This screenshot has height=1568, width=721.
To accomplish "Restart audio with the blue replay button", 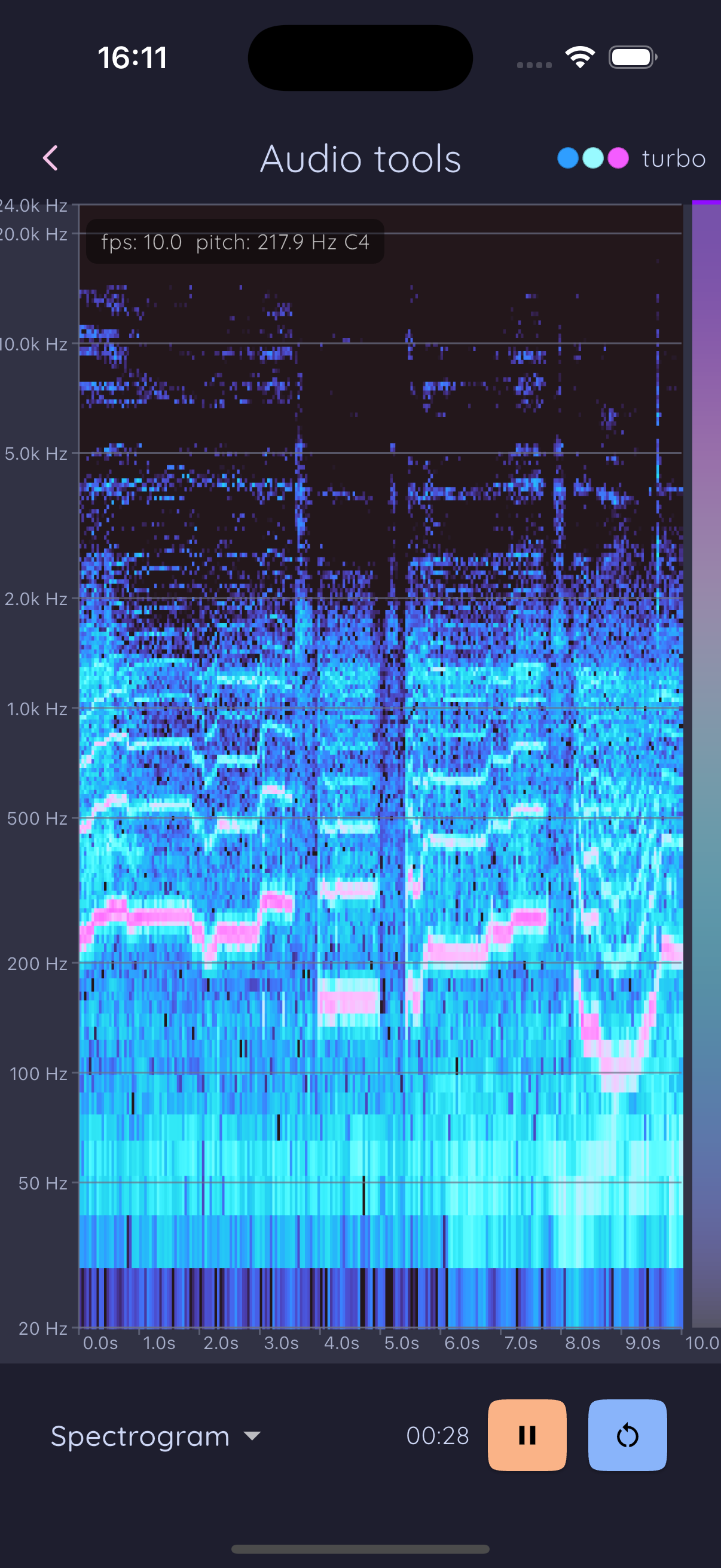I will click(x=627, y=1435).
